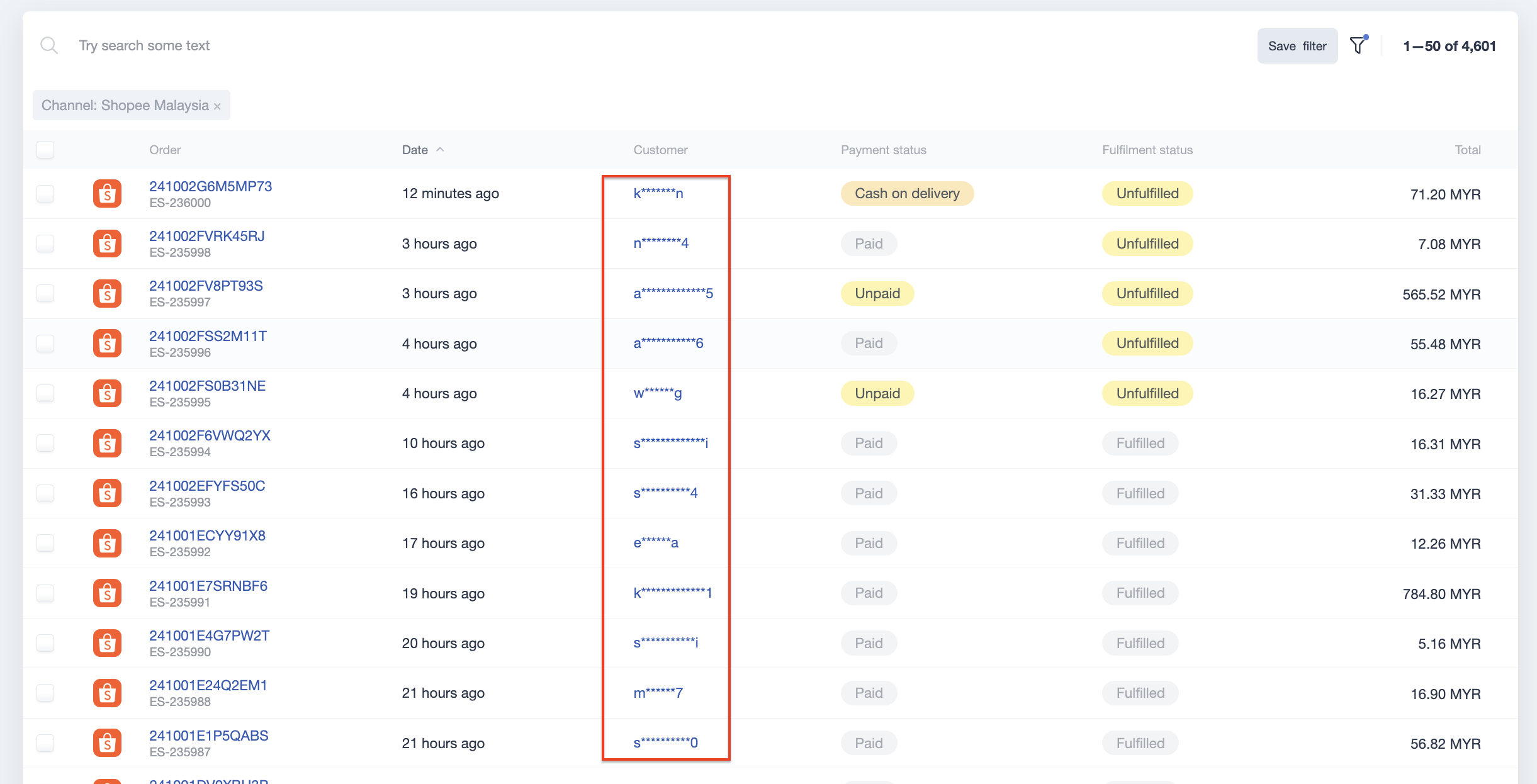This screenshot has width=1537, height=784.
Task: Toggle checkbox for order 241002F6VWQ2YX
Action: (x=45, y=442)
